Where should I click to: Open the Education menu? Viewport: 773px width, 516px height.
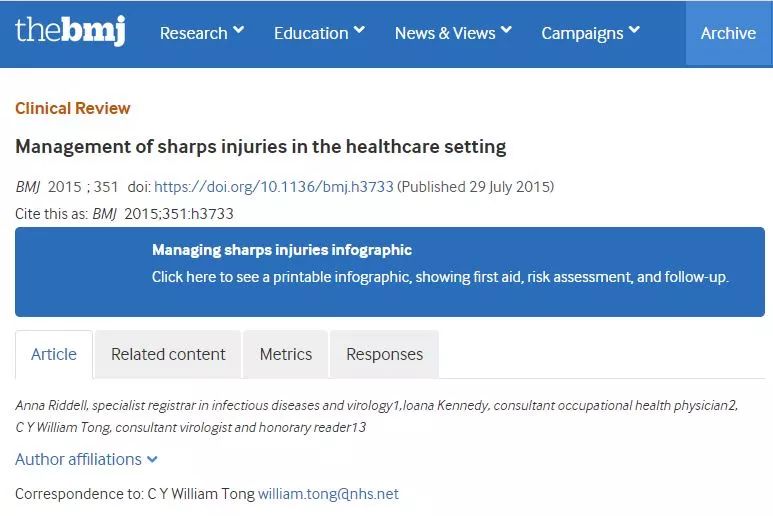[x=311, y=33]
